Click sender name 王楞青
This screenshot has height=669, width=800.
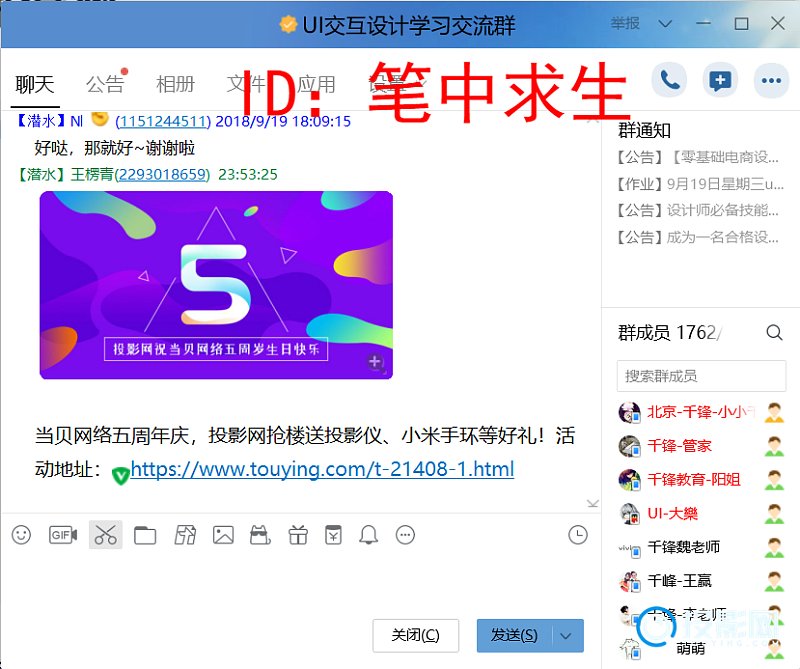[x=92, y=175]
